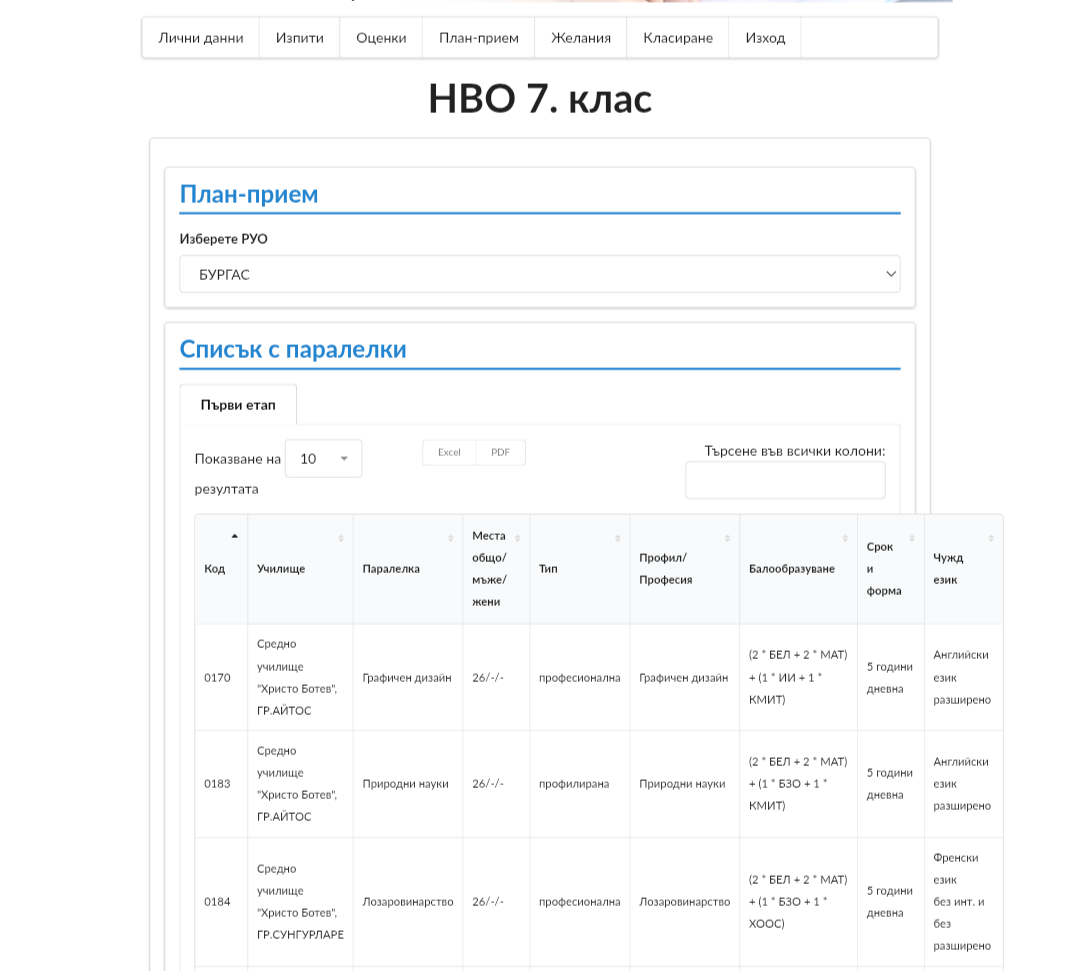Sort by the Паралелка column header
This screenshot has height=971, width=1080.
408,569
